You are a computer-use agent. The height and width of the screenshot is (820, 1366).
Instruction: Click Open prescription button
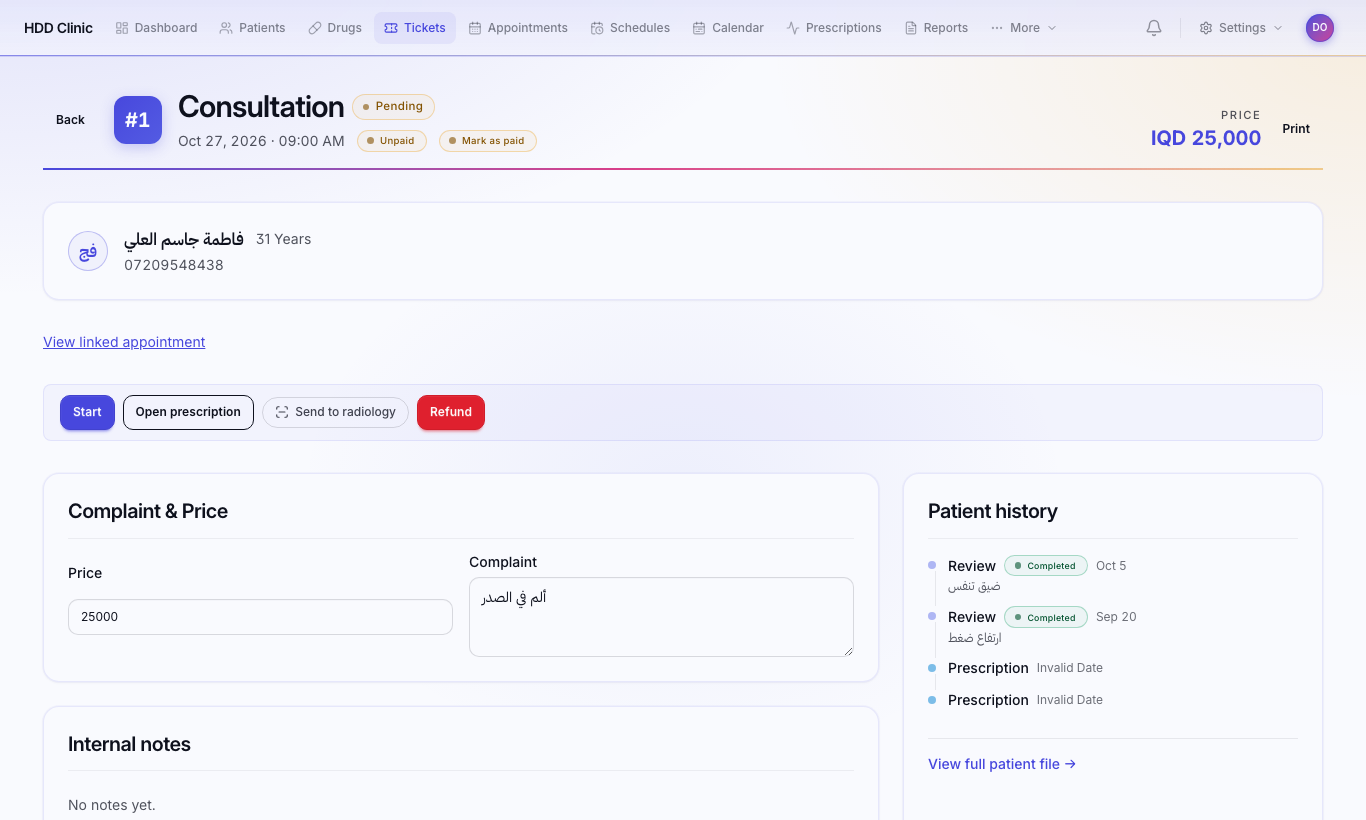(188, 412)
